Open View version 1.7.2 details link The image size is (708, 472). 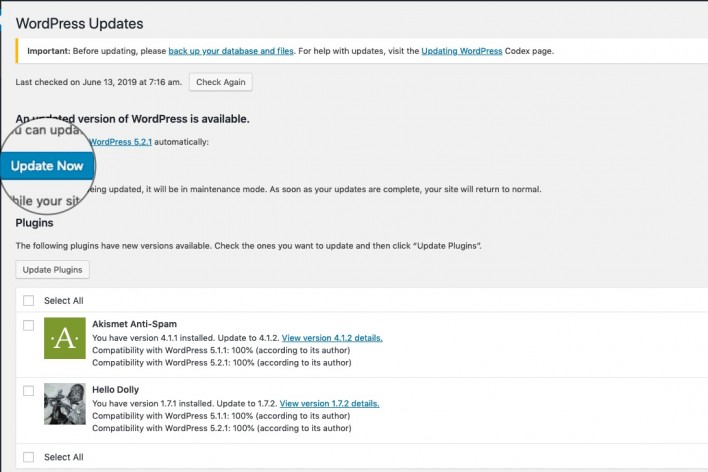click(330, 403)
